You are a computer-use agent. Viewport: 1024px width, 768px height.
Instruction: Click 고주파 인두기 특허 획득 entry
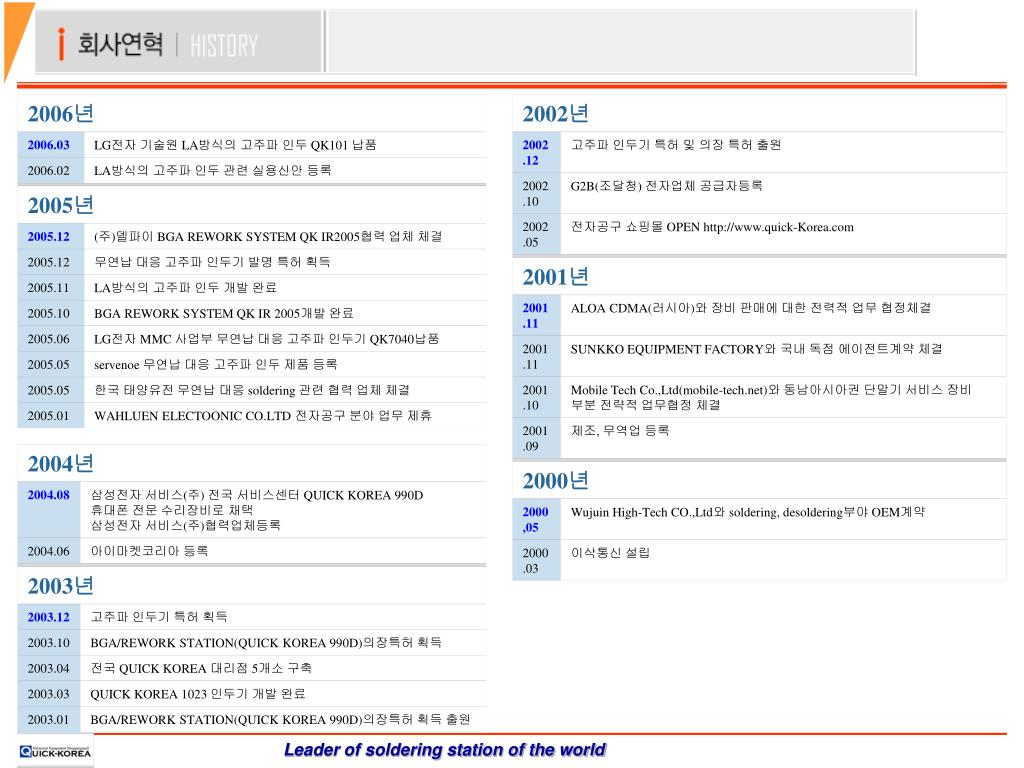click(x=159, y=617)
